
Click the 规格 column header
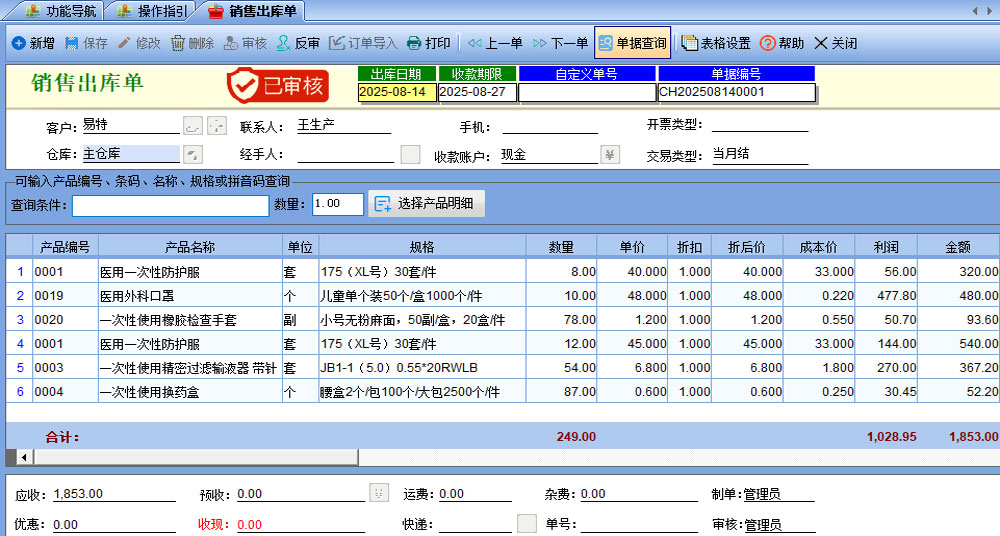pyautogui.click(x=422, y=247)
